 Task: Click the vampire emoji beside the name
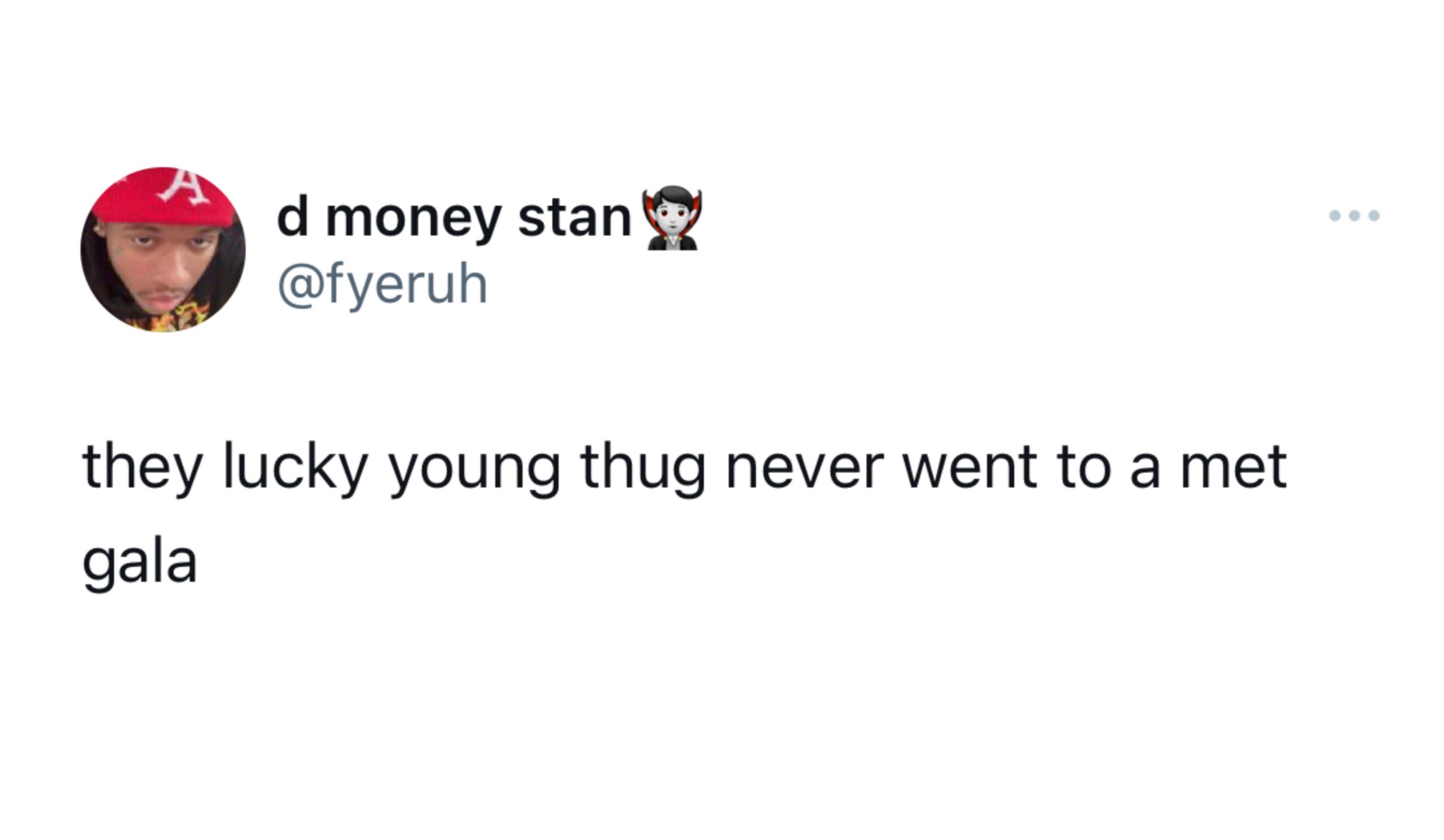672,218
